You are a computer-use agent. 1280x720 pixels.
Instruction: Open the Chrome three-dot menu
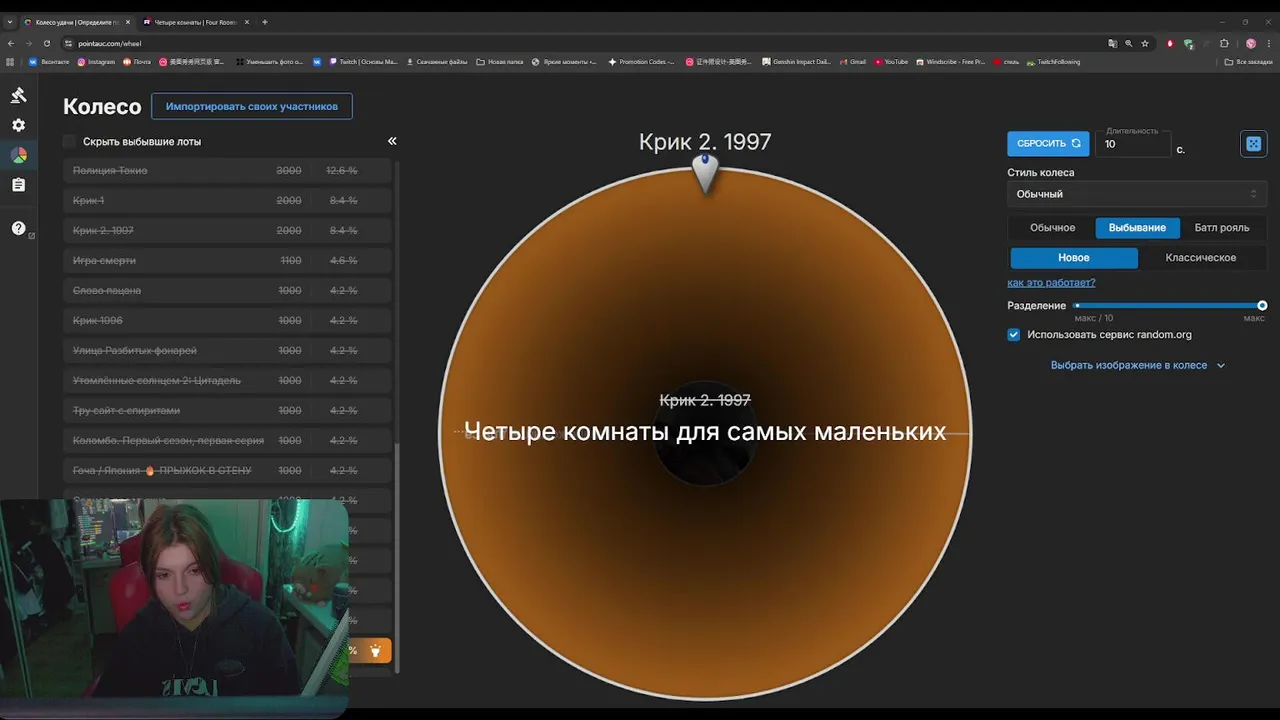(x=1268, y=43)
